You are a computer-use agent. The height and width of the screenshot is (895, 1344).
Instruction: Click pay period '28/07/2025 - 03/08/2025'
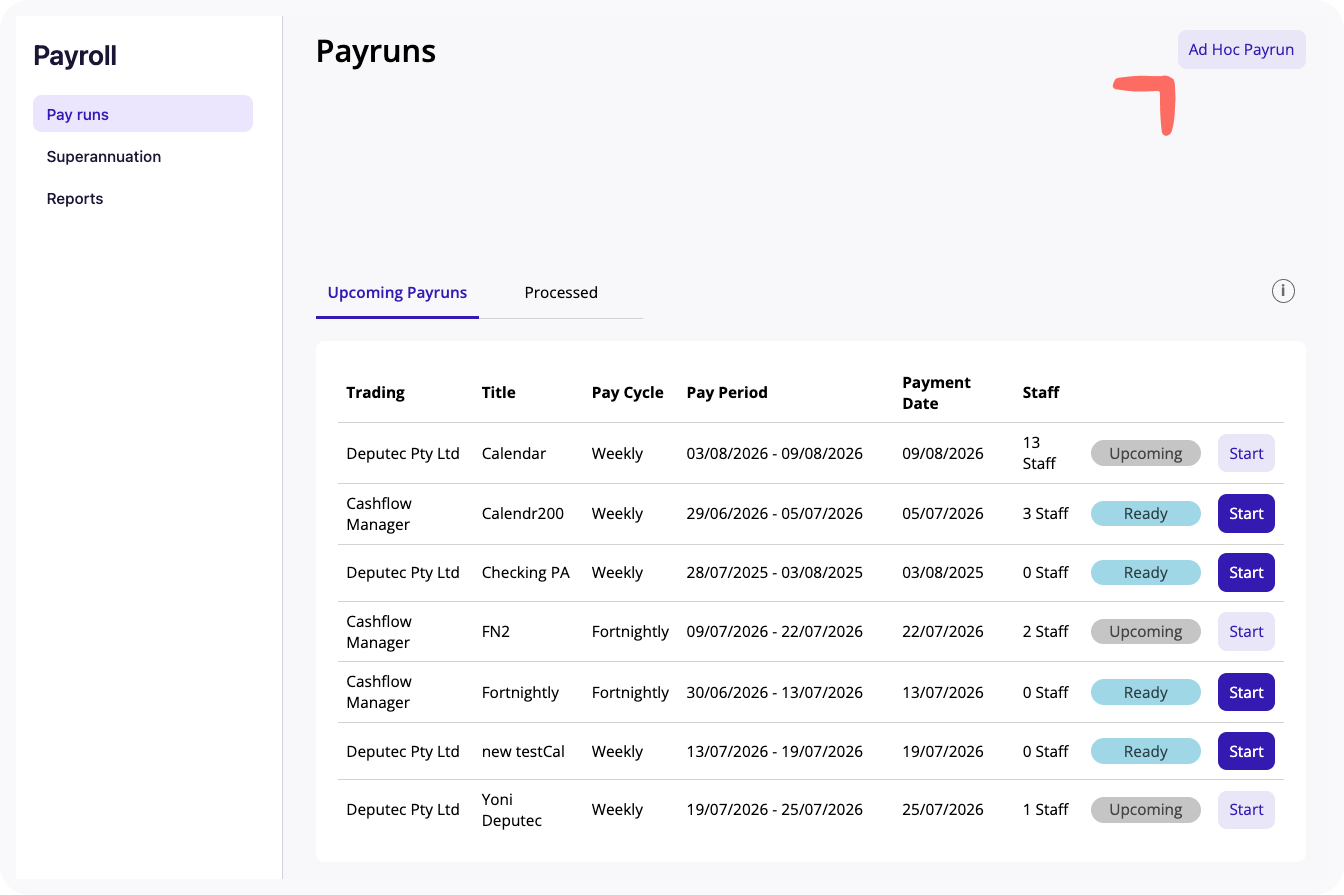pyautogui.click(x=774, y=572)
